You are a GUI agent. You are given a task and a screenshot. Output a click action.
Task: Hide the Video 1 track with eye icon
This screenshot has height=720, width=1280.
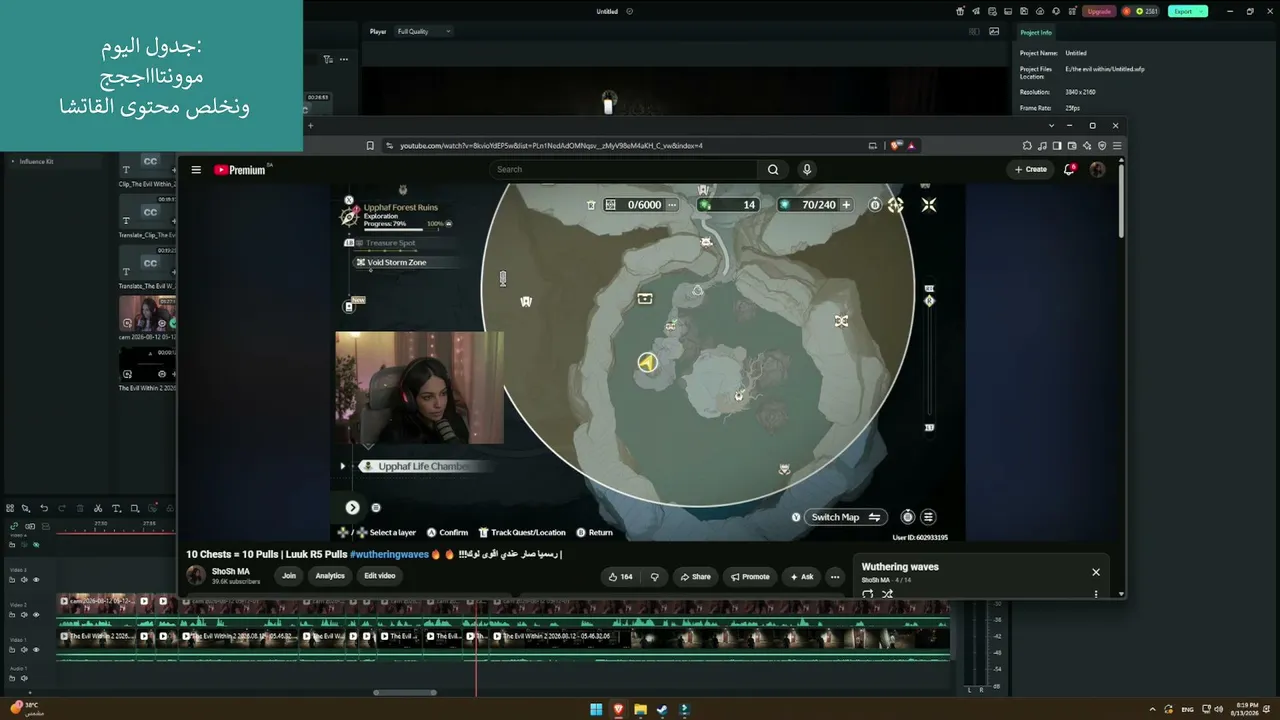[36, 650]
